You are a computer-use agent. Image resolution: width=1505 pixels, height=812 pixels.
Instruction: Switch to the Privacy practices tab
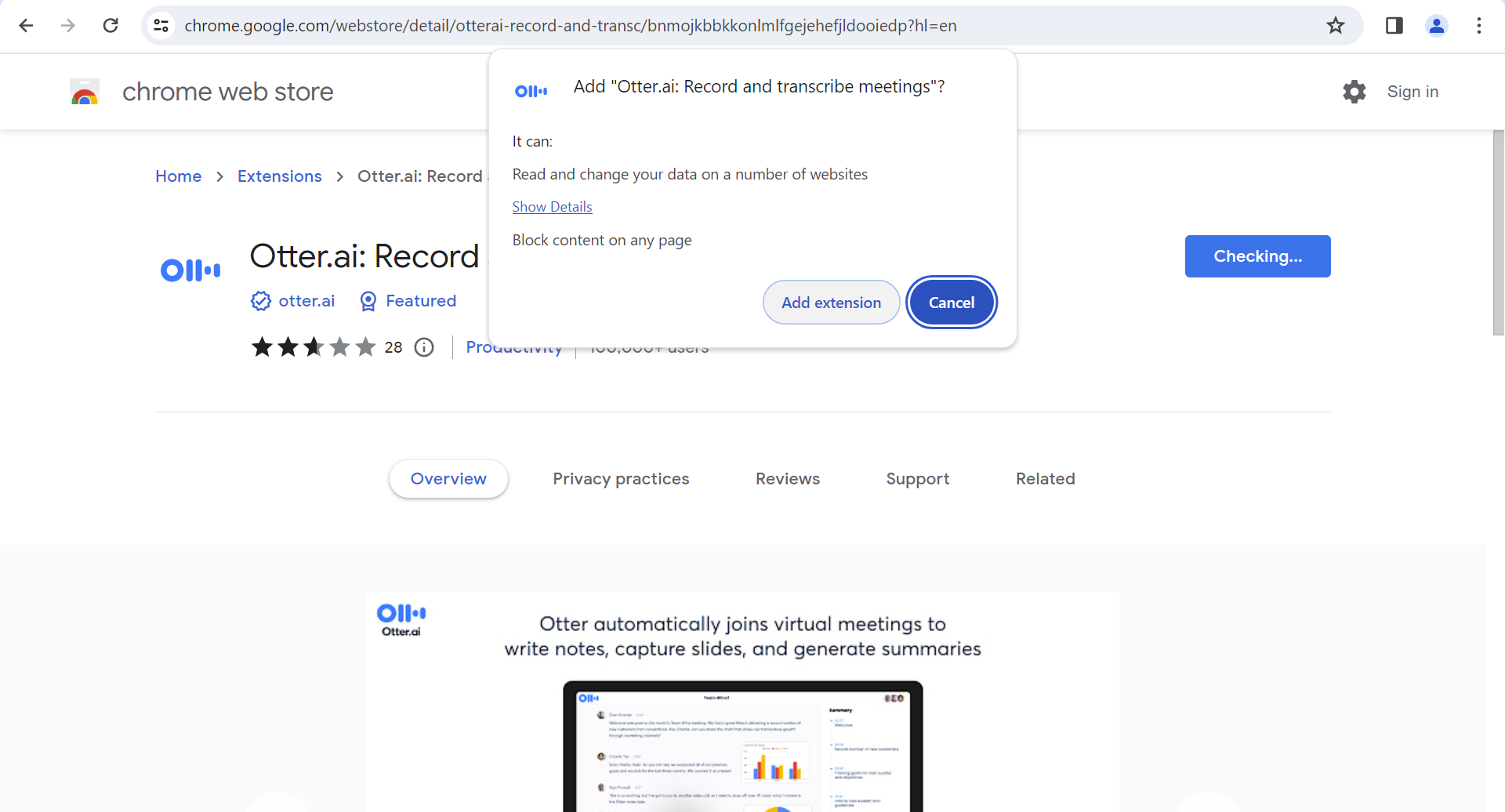621,478
